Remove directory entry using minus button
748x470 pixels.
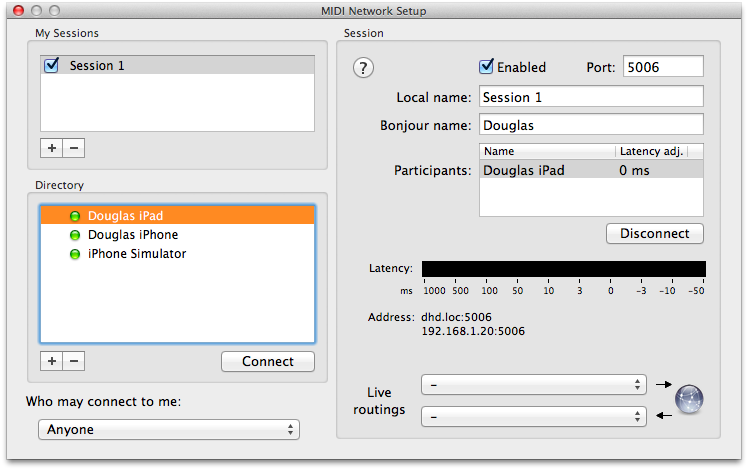click(74, 361)
